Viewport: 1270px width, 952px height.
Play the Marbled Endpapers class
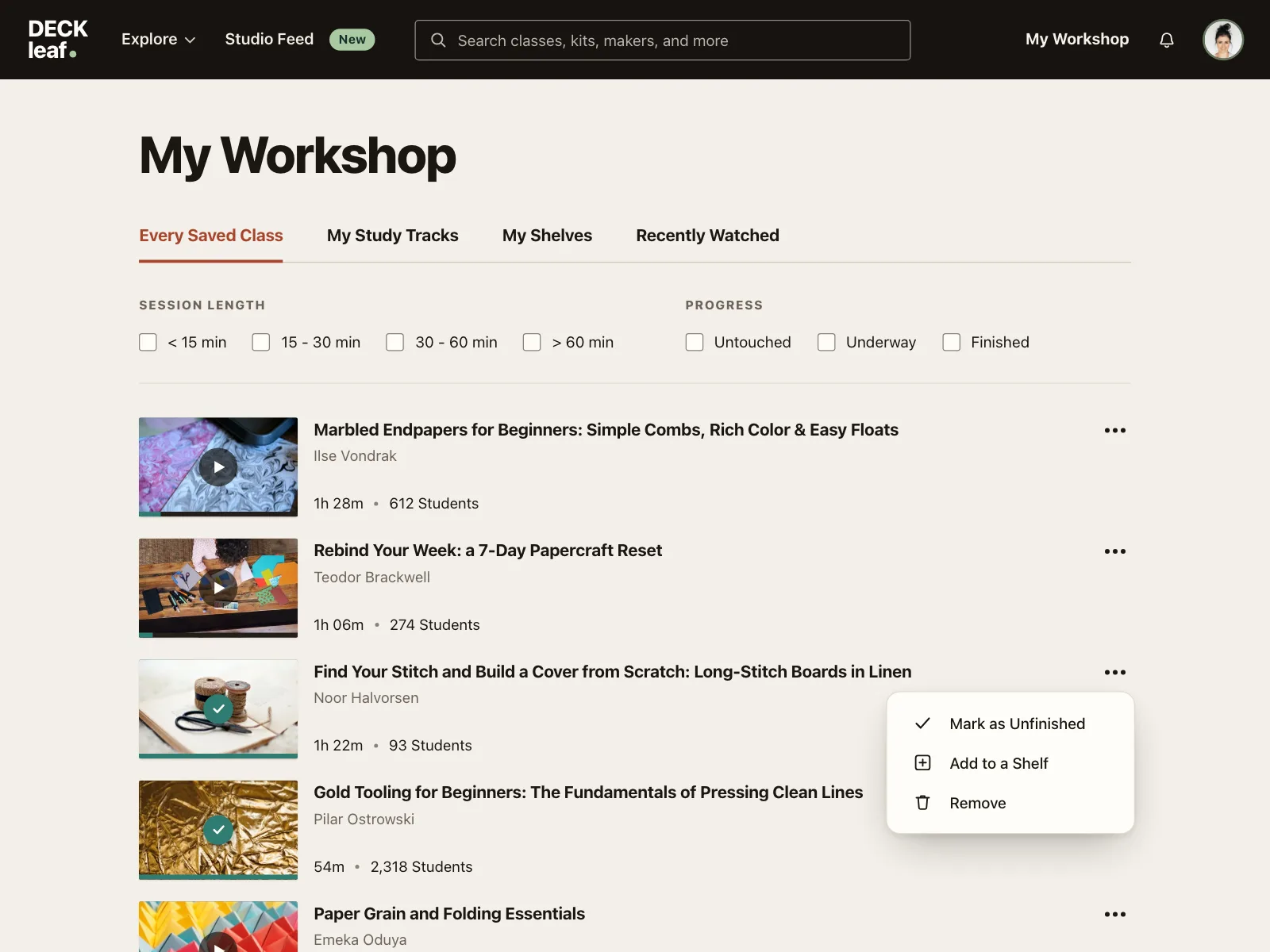coord(218,467)
